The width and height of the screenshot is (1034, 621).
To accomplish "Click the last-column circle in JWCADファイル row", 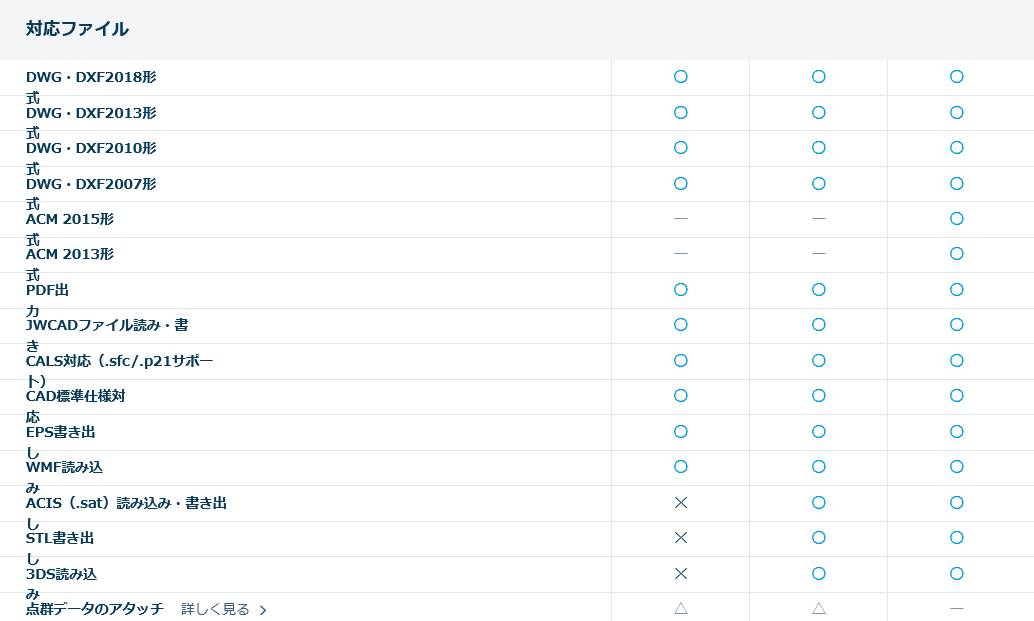I will pyautogui.click(x=957, y=325).
